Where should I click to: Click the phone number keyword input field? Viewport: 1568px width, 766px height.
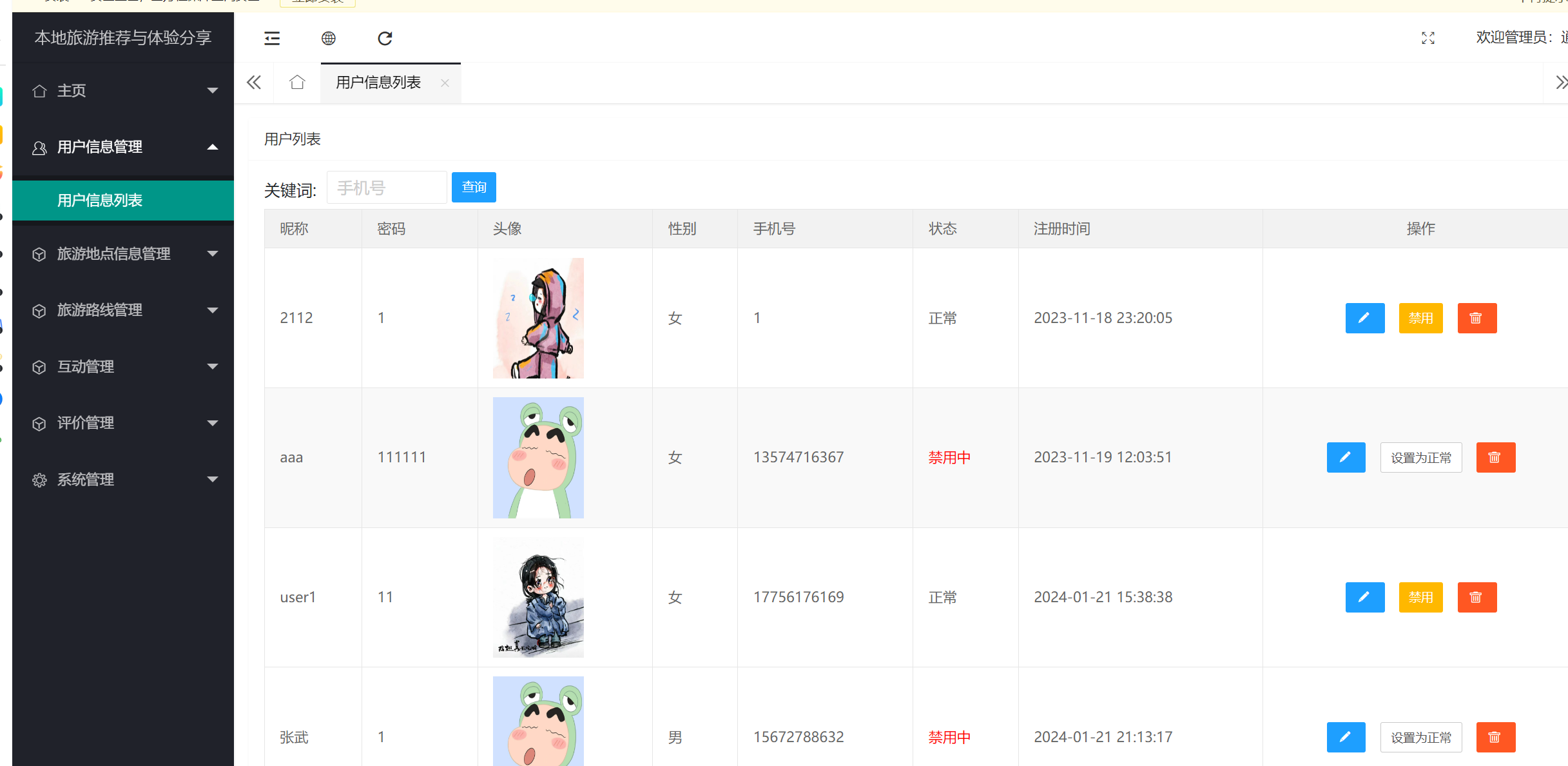point(387,187)
